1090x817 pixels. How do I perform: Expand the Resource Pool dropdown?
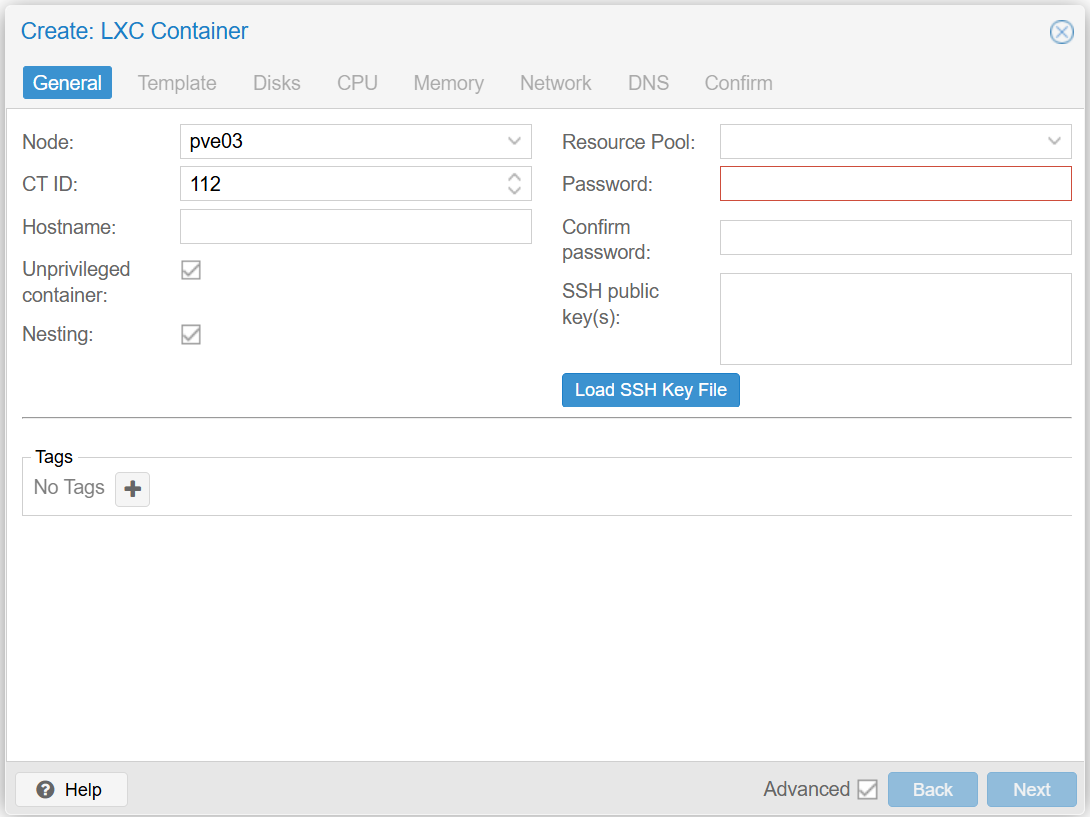[x=1054, y=141]
